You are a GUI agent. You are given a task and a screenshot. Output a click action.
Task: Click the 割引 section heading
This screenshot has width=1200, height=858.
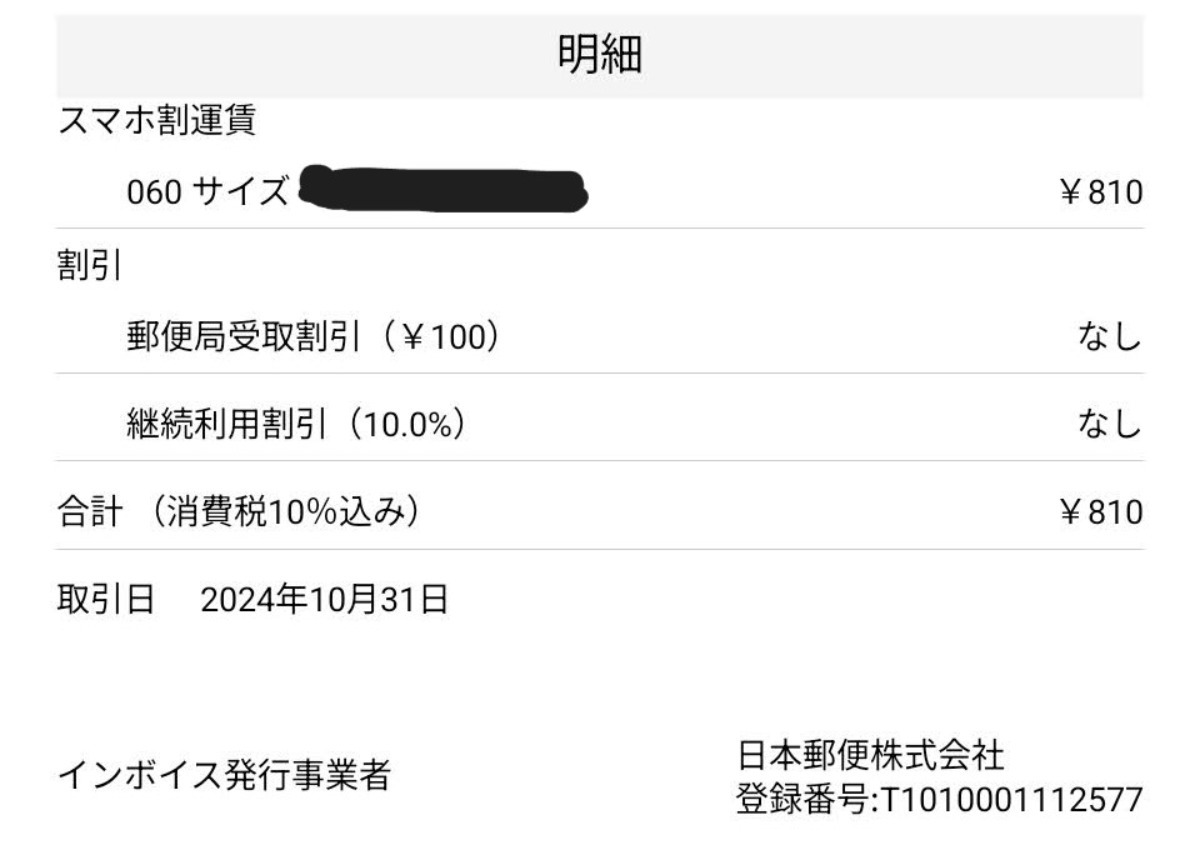(x=90, y=268)
